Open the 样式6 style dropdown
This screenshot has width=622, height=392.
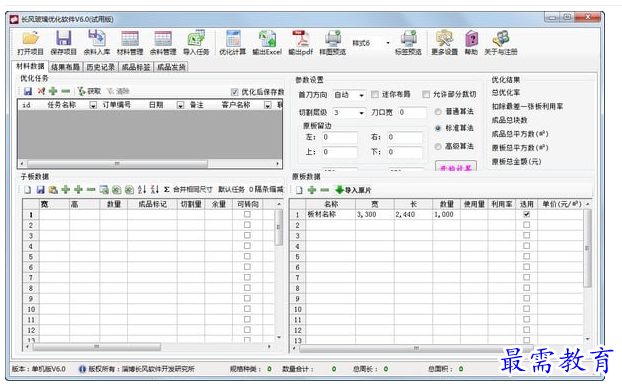click(388, 43)
